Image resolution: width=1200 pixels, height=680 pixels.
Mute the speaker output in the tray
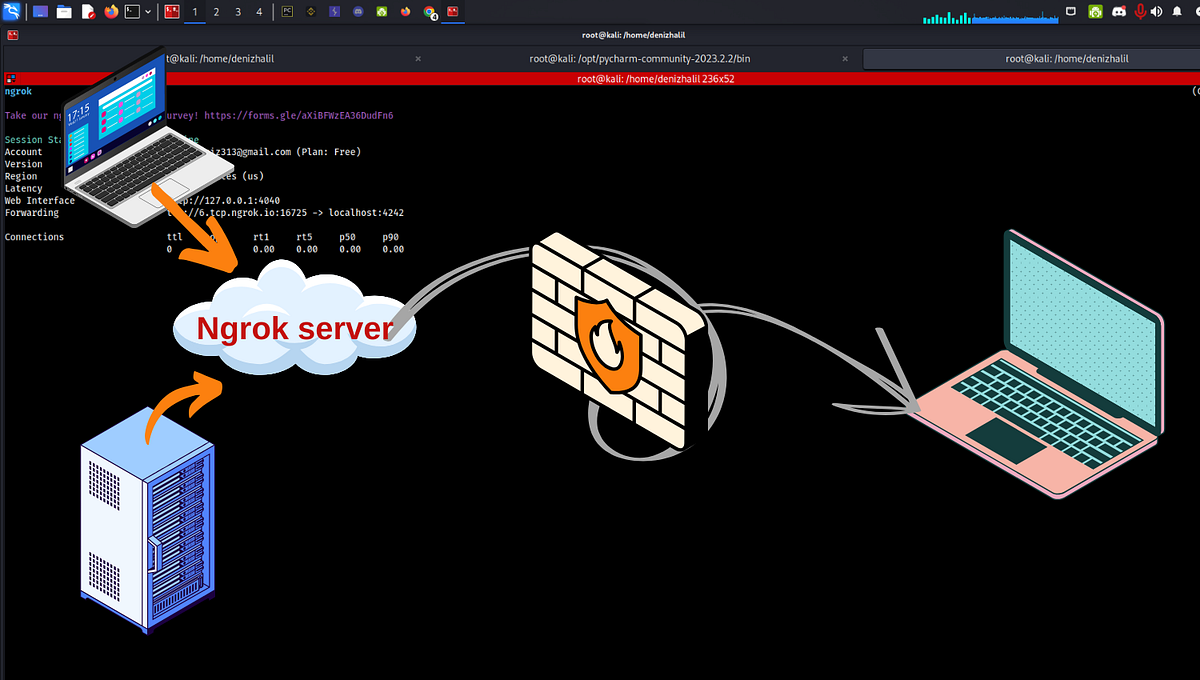tap(1159, 11)
